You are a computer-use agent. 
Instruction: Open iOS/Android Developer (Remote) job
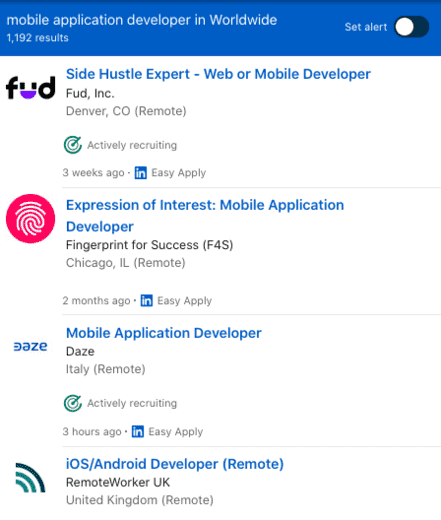(x=175, y=464)
